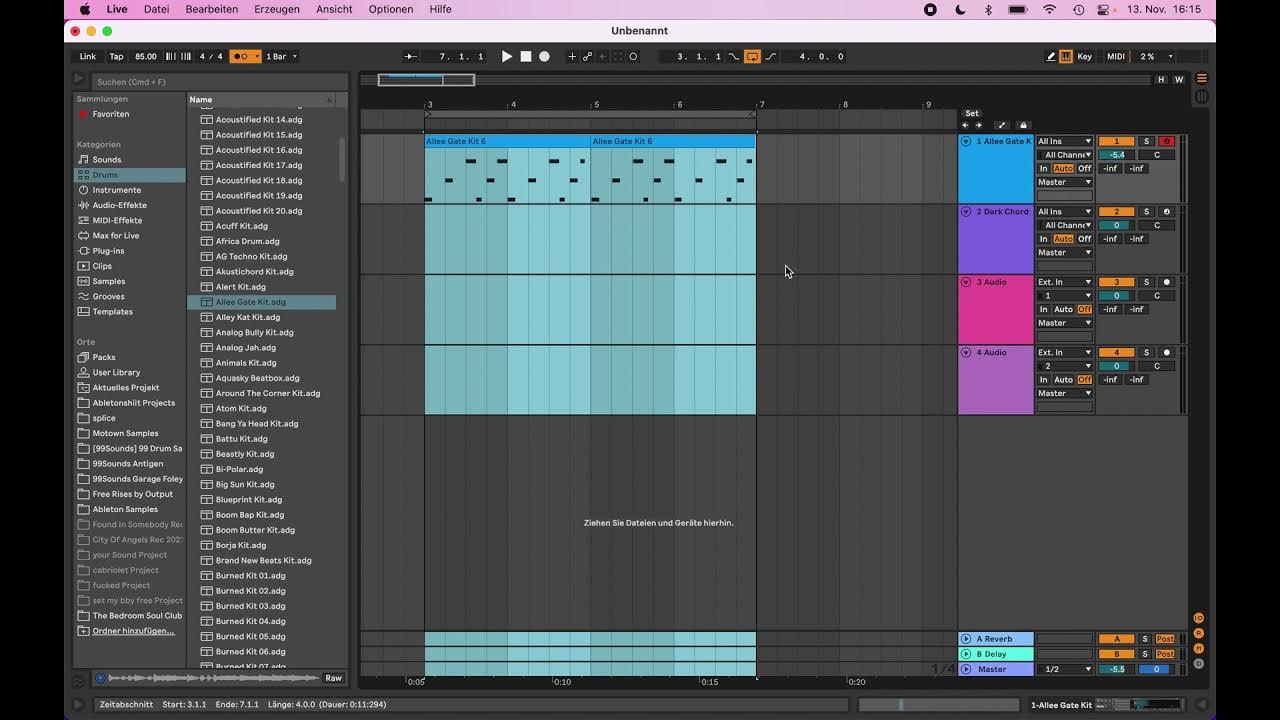
Task: Click track 1 pan control C
Action: coord(1157,155)
